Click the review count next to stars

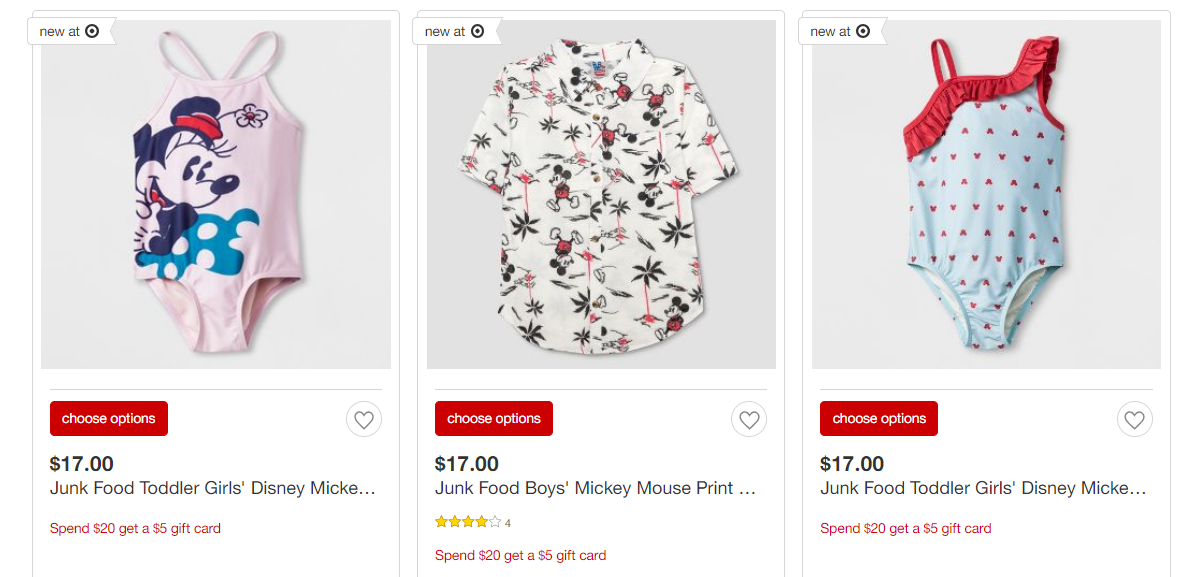[508, 523]
